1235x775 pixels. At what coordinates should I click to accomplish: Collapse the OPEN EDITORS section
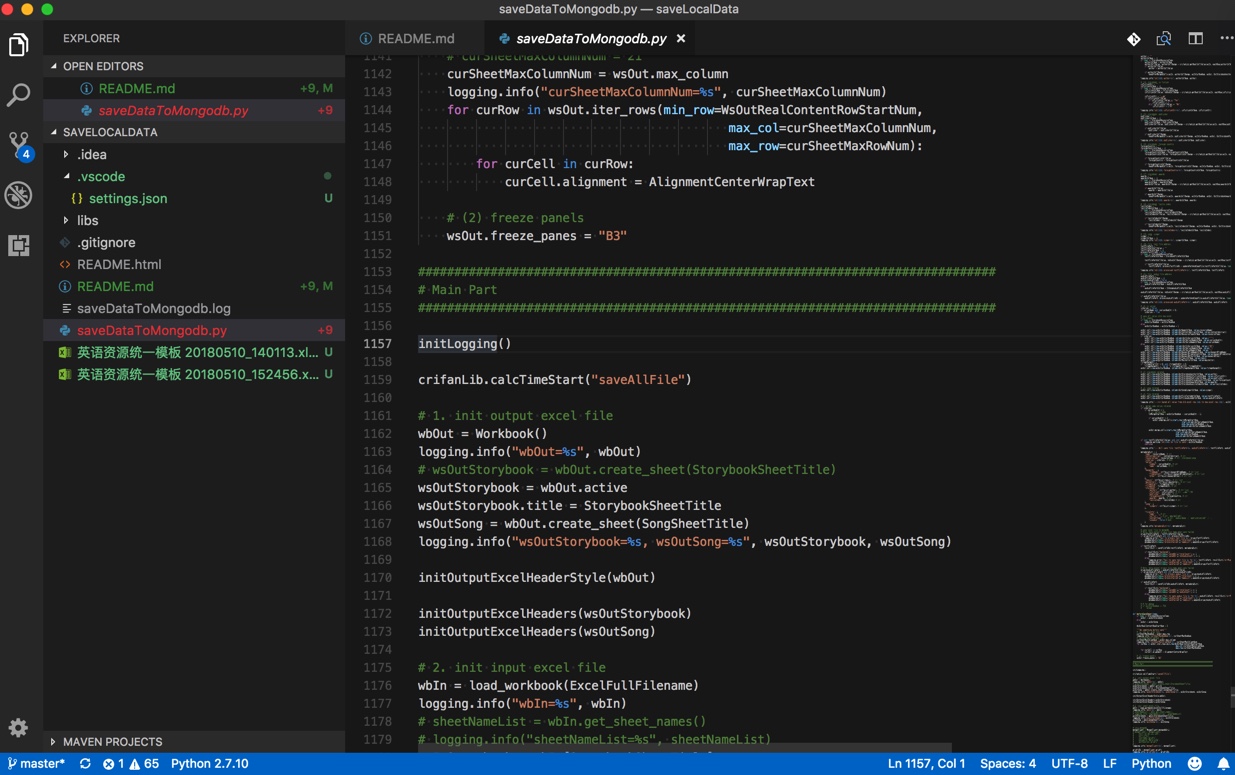pyautogui.click(x=103, y=66)
